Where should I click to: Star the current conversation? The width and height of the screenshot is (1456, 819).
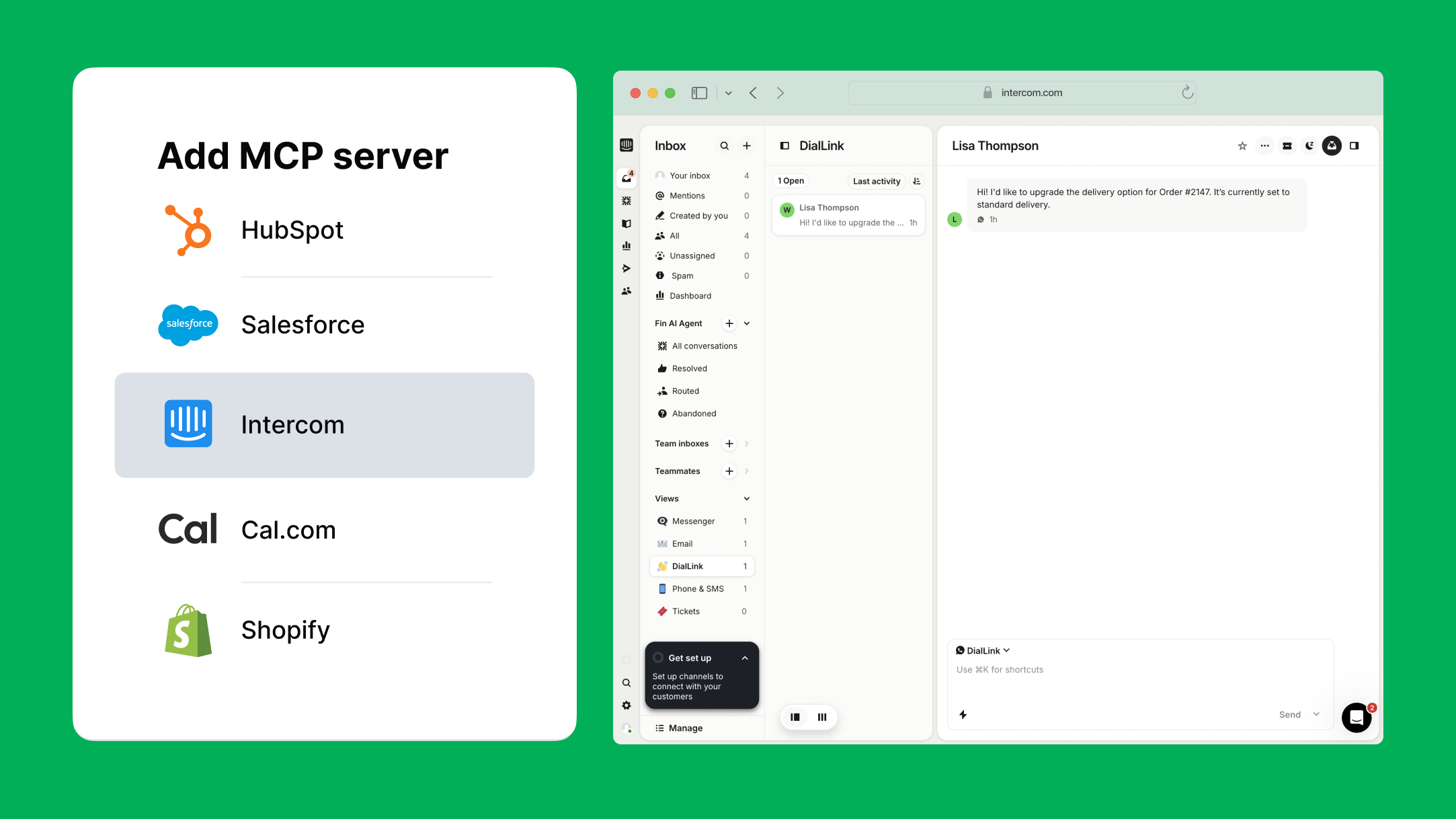coord(1242,145)
